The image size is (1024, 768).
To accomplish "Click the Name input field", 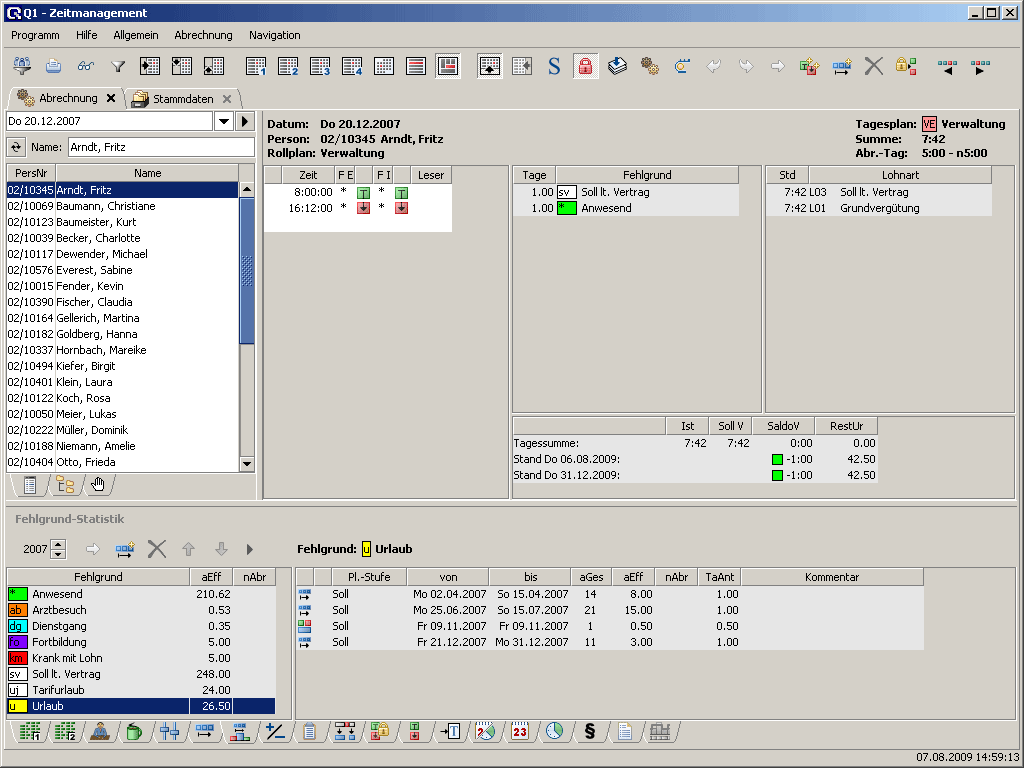I will [x=159, y=147].
